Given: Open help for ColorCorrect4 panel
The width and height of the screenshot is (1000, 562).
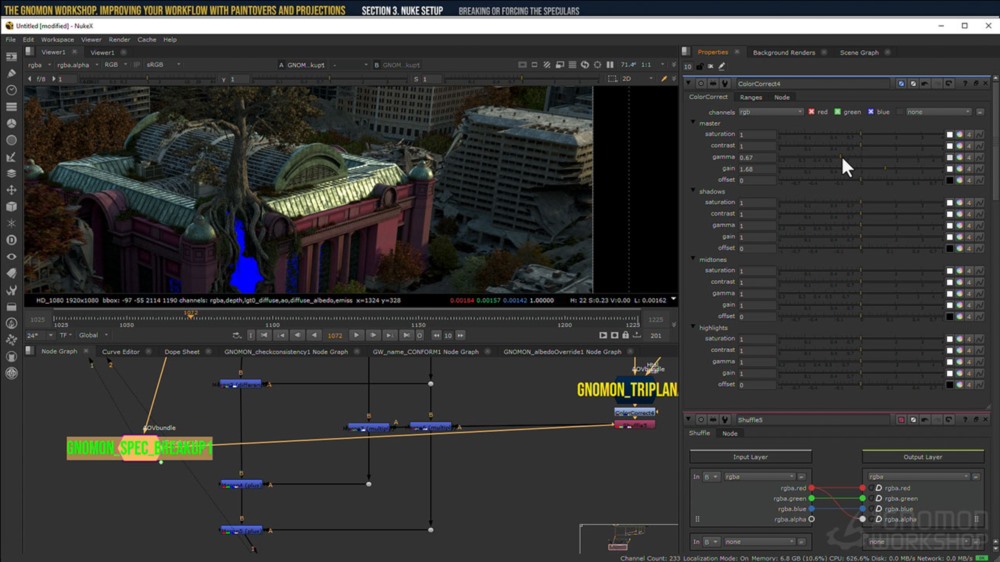Looking at the screenshot, I should tap(964, 84).
